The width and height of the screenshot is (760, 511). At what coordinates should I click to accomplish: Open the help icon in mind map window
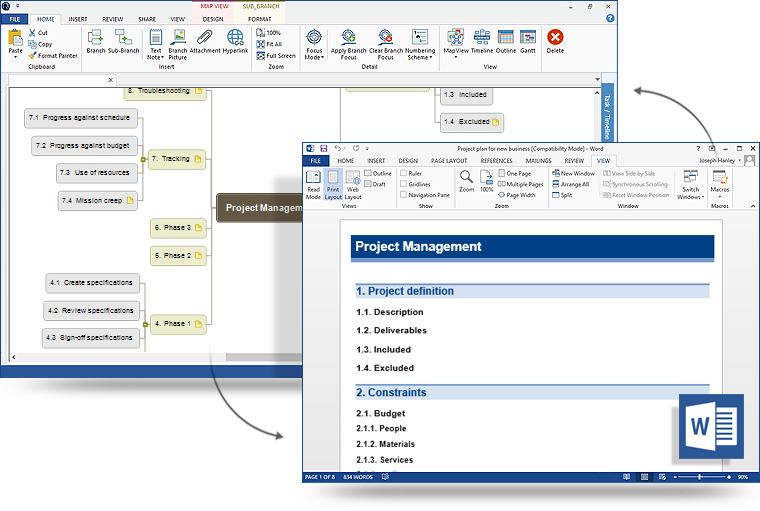(610, 18)
